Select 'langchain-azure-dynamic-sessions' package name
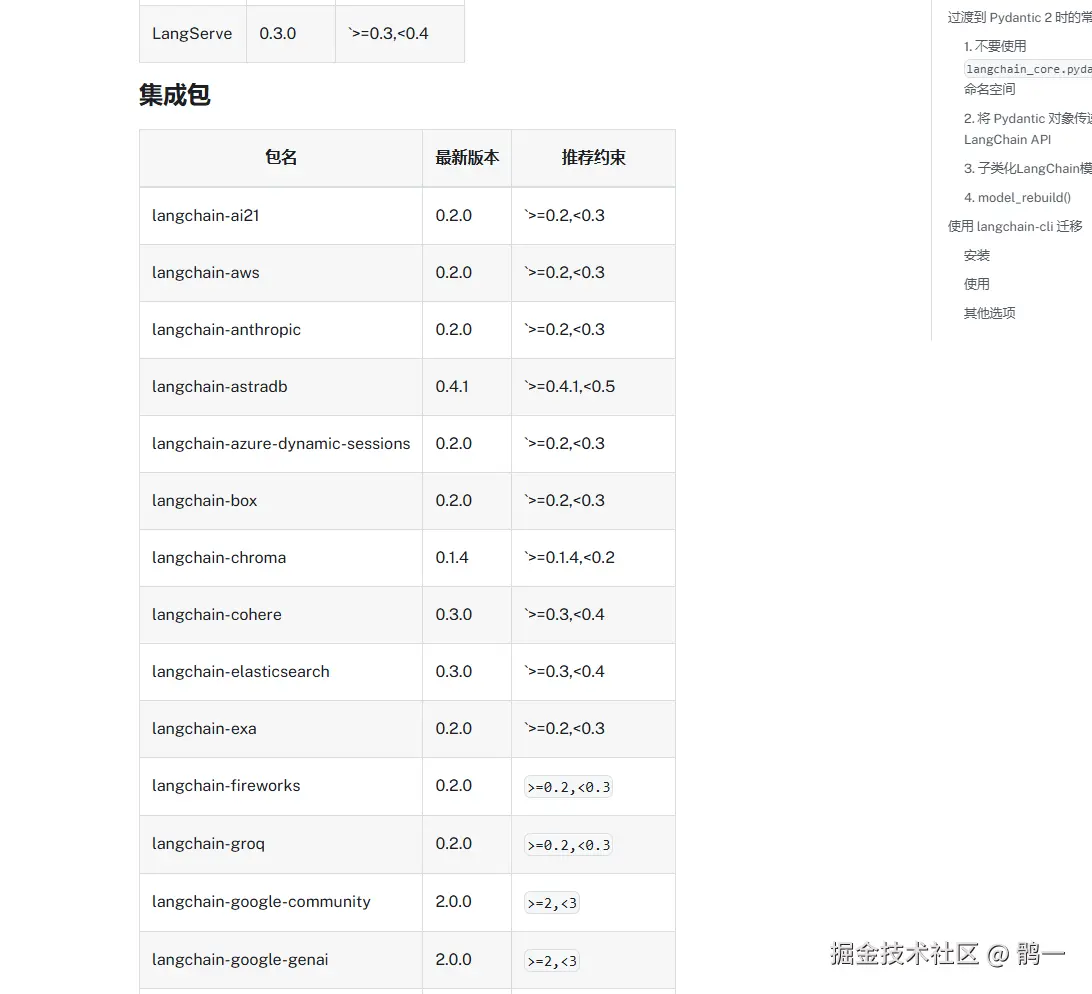Image resolution: width=1092 pixels, height=994 pixels. [x=281, y=444]
